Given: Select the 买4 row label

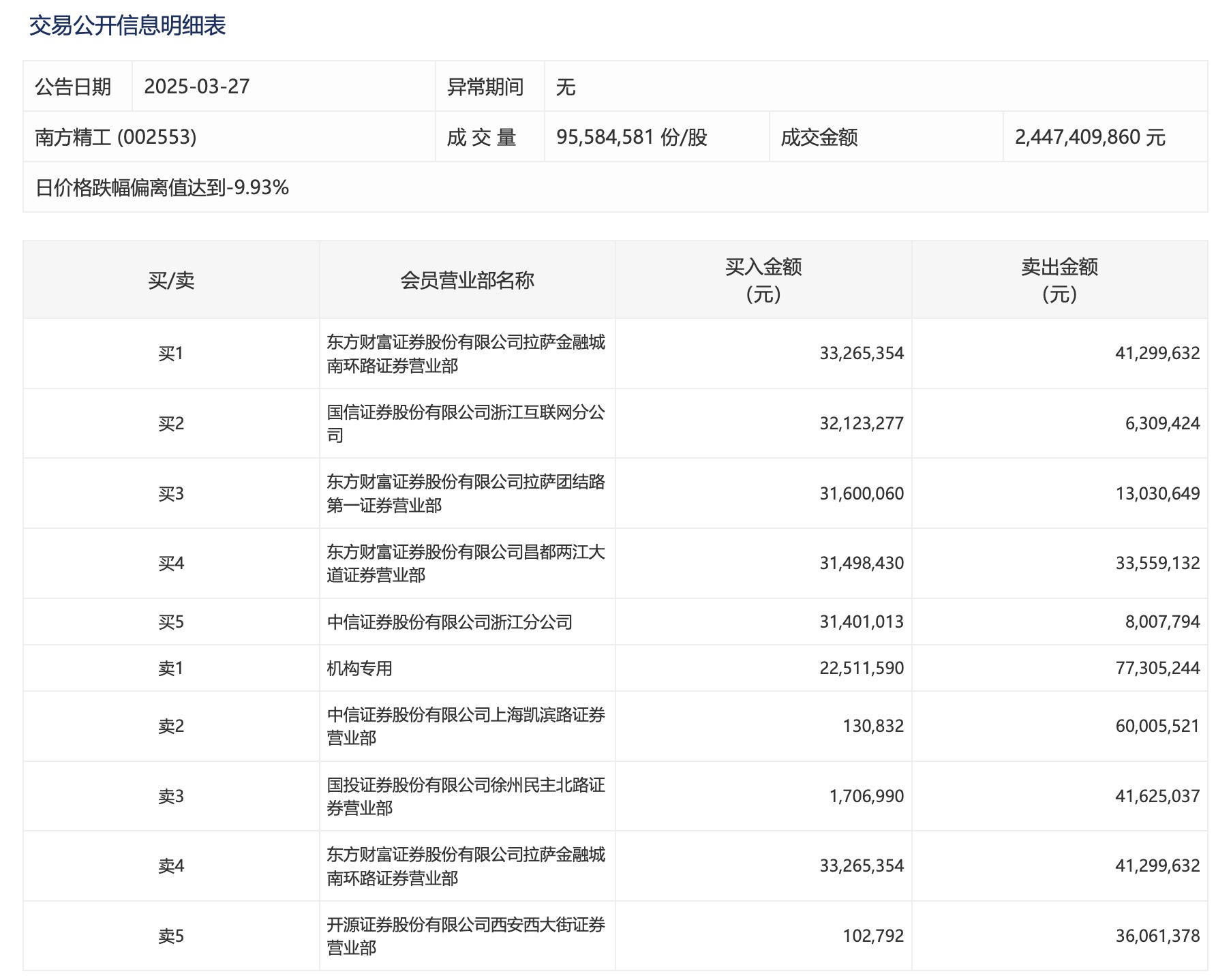Looking at the screenshot, I should (x=171, y=563).
